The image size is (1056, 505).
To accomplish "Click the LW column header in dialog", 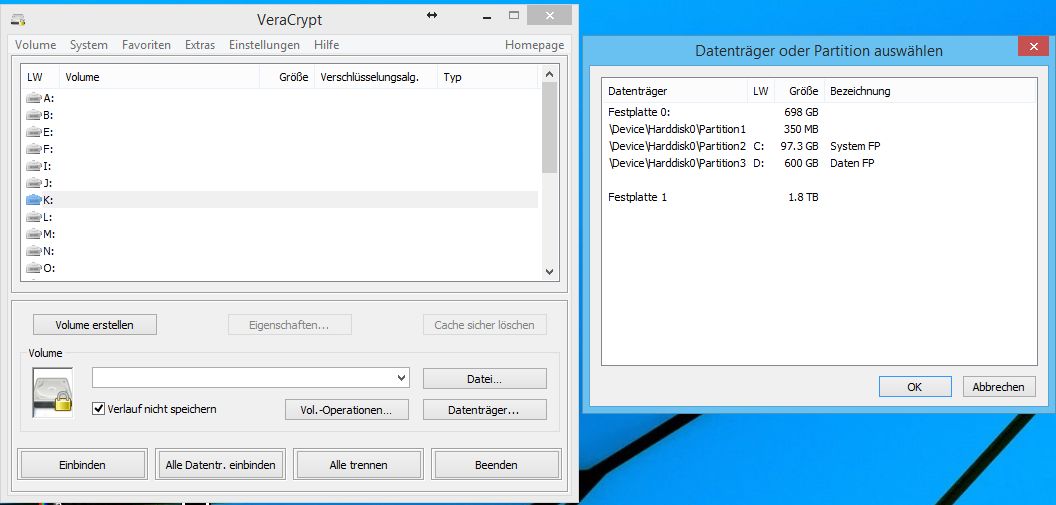I will (x=761, y=91).
